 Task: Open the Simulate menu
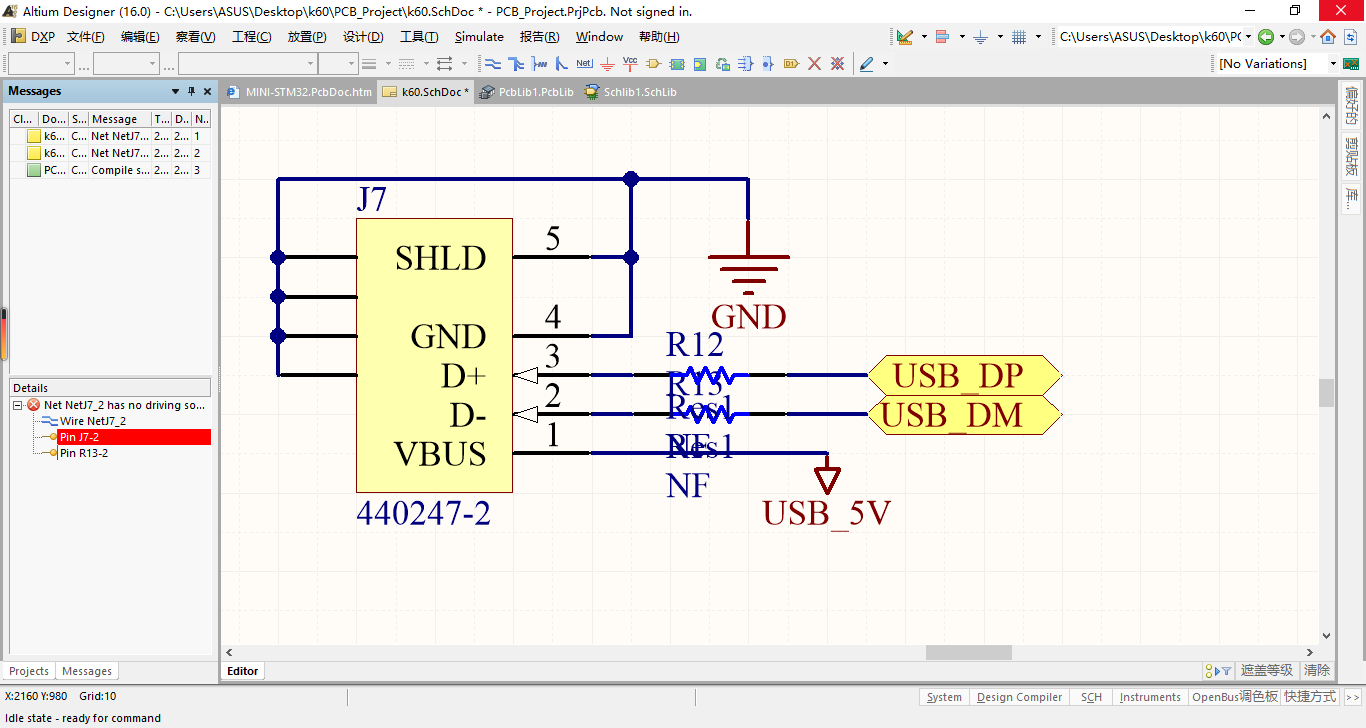[479, 37]
